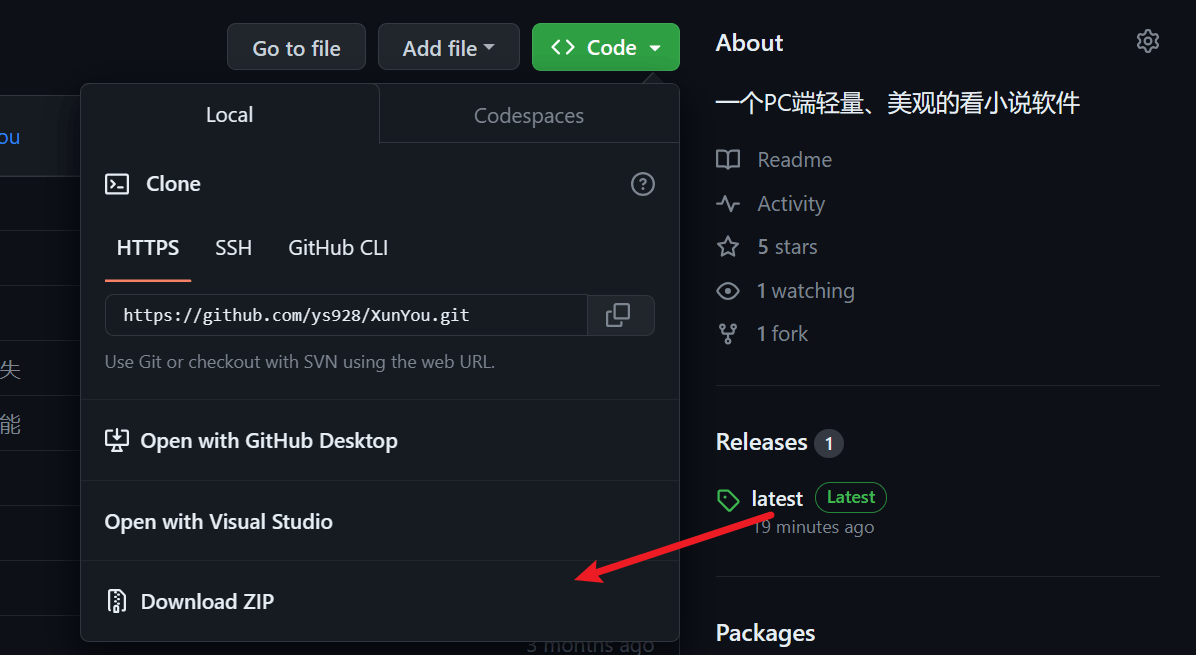
Task: Expand the Add file dropdown
Action: tap(448, 47)
